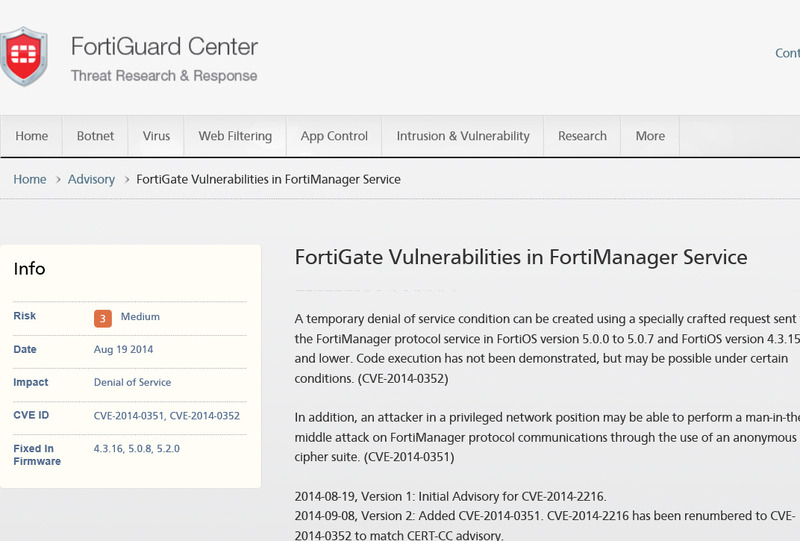This screenshot has width=800, height=541.
Task: Click the Aug 19 2014 date value
Action: [123, 350]
